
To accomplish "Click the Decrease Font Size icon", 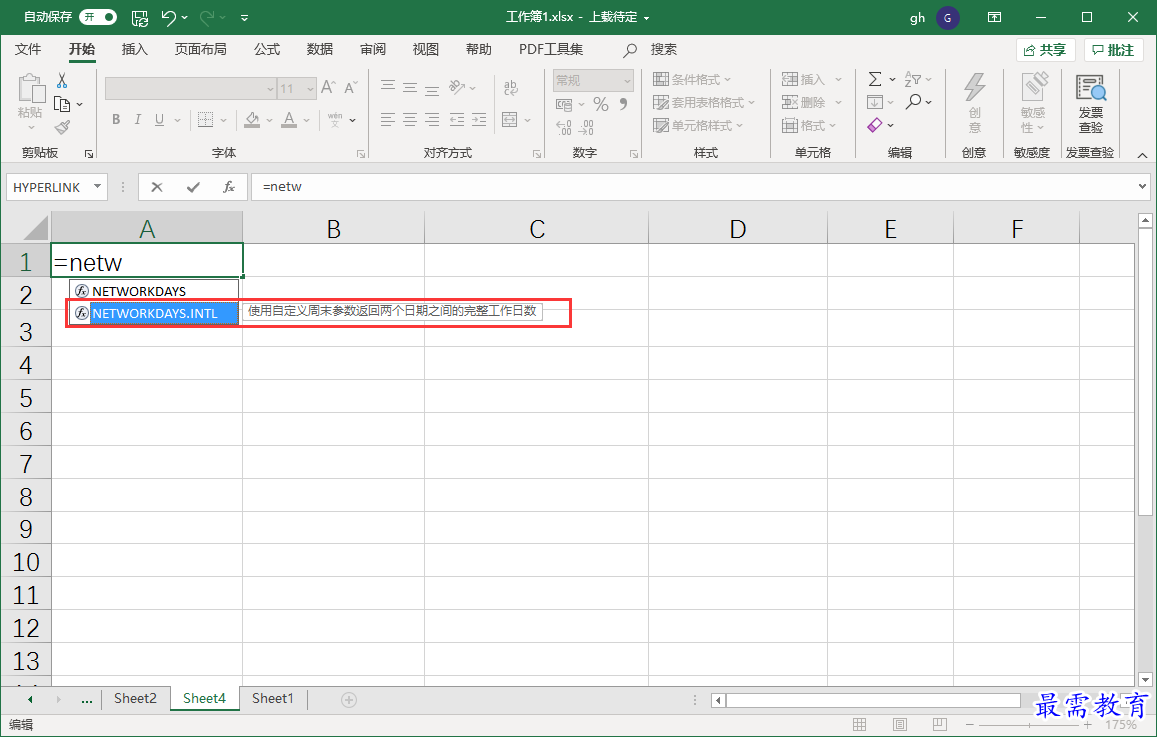I will (x=351, y=87).
